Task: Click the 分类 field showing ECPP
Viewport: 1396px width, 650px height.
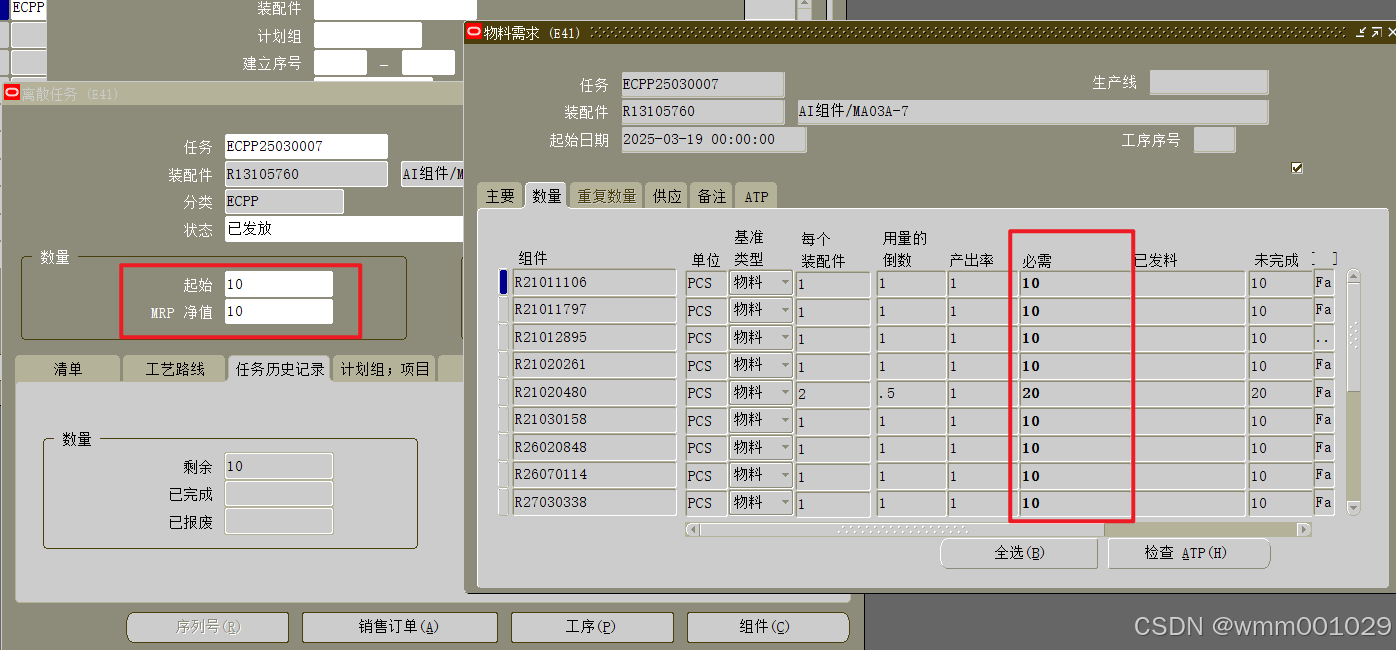Action: click(x=284, y=201)
